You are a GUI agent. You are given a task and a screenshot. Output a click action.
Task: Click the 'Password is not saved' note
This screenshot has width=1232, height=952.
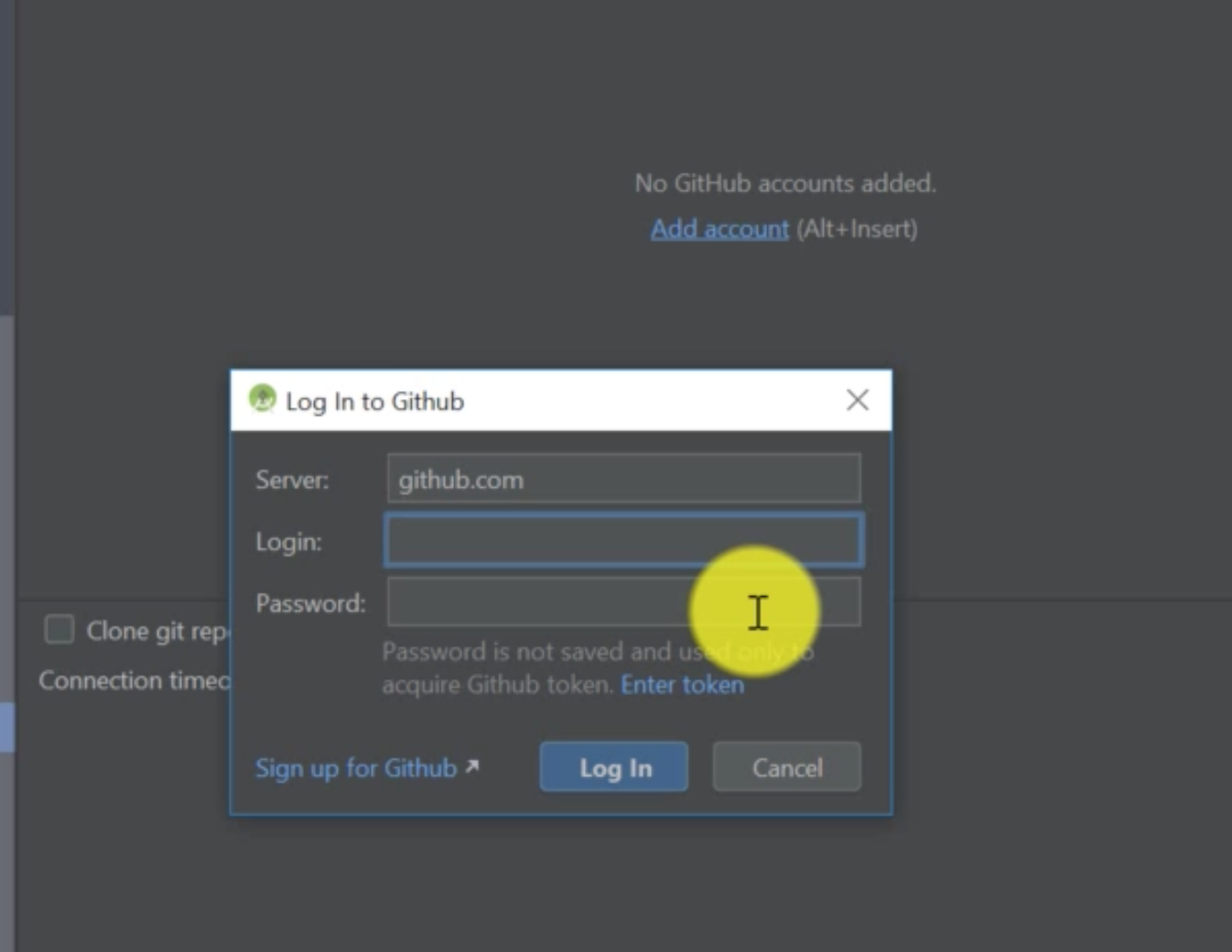click(x=598, y=668)
